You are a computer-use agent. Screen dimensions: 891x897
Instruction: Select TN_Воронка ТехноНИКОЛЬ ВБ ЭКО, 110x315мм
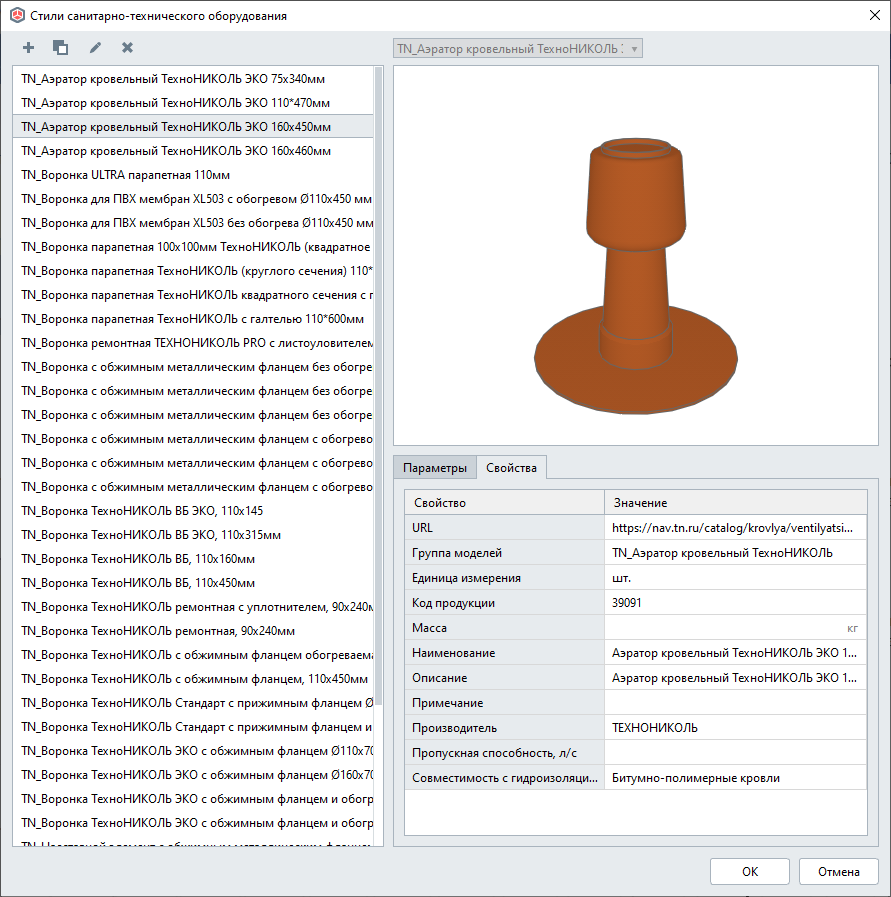coord(193,535)
